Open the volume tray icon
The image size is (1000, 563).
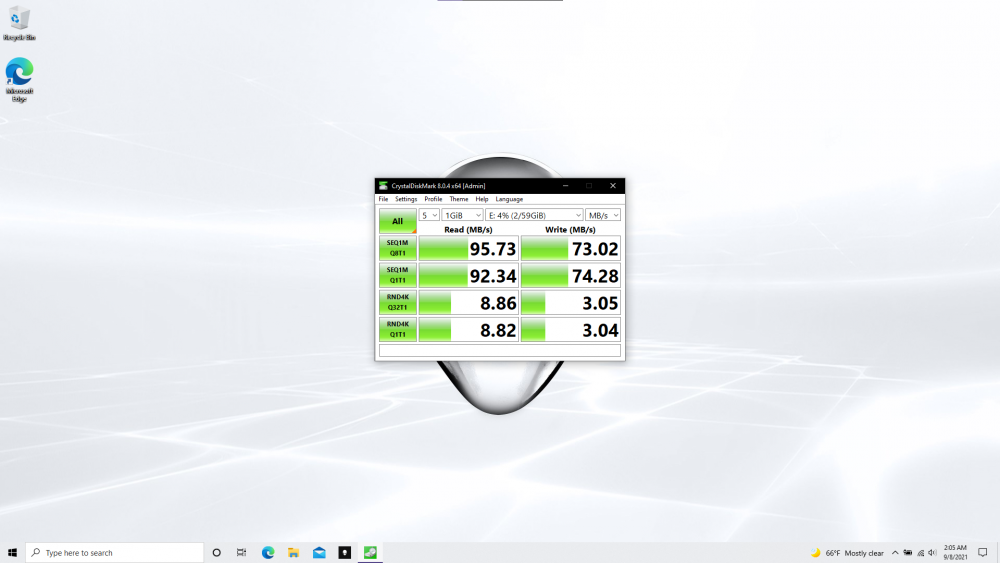932,553
